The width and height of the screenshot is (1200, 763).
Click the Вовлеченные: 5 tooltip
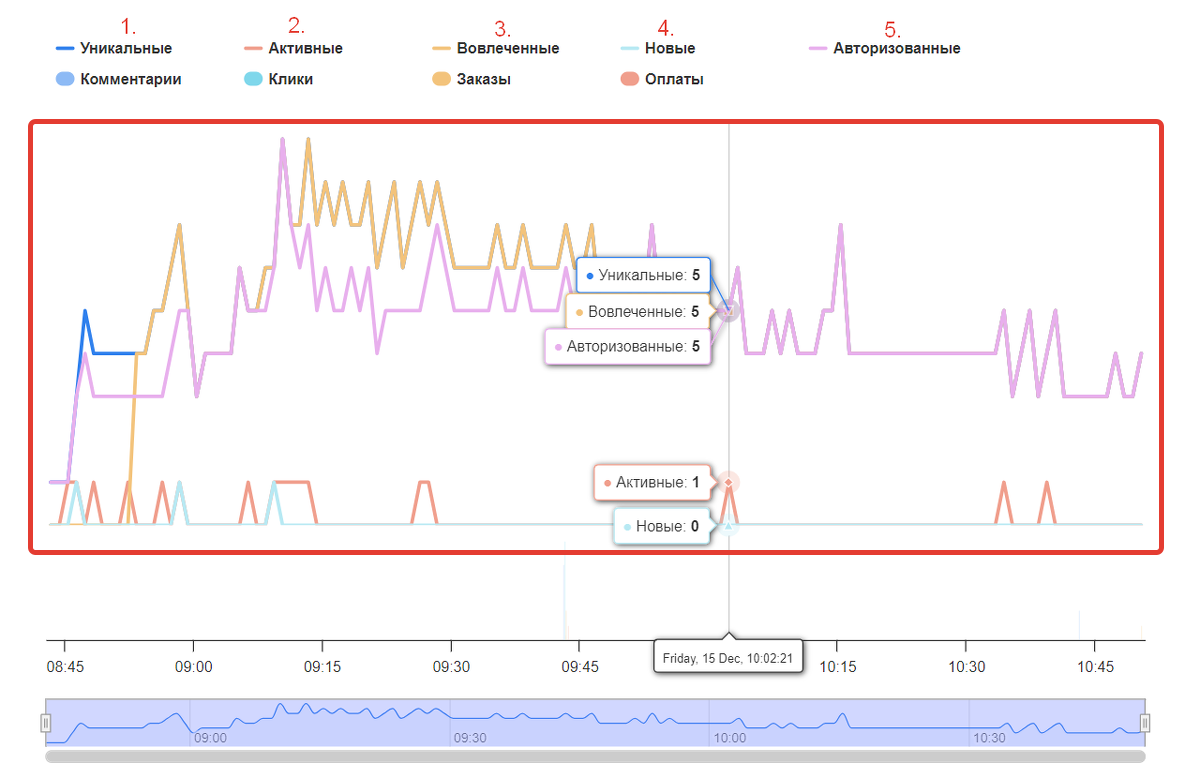638,312
